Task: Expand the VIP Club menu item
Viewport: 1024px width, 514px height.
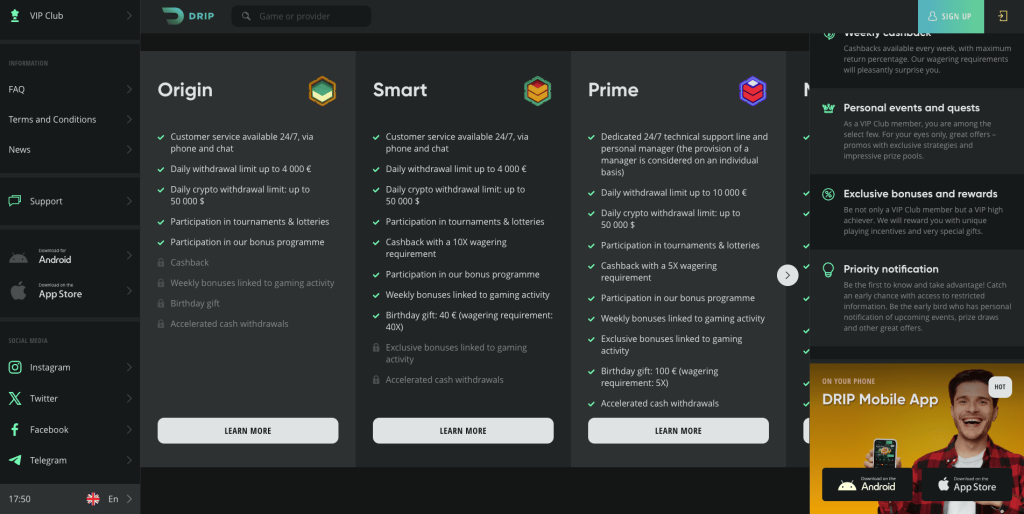Action: (x=70, y=16)
